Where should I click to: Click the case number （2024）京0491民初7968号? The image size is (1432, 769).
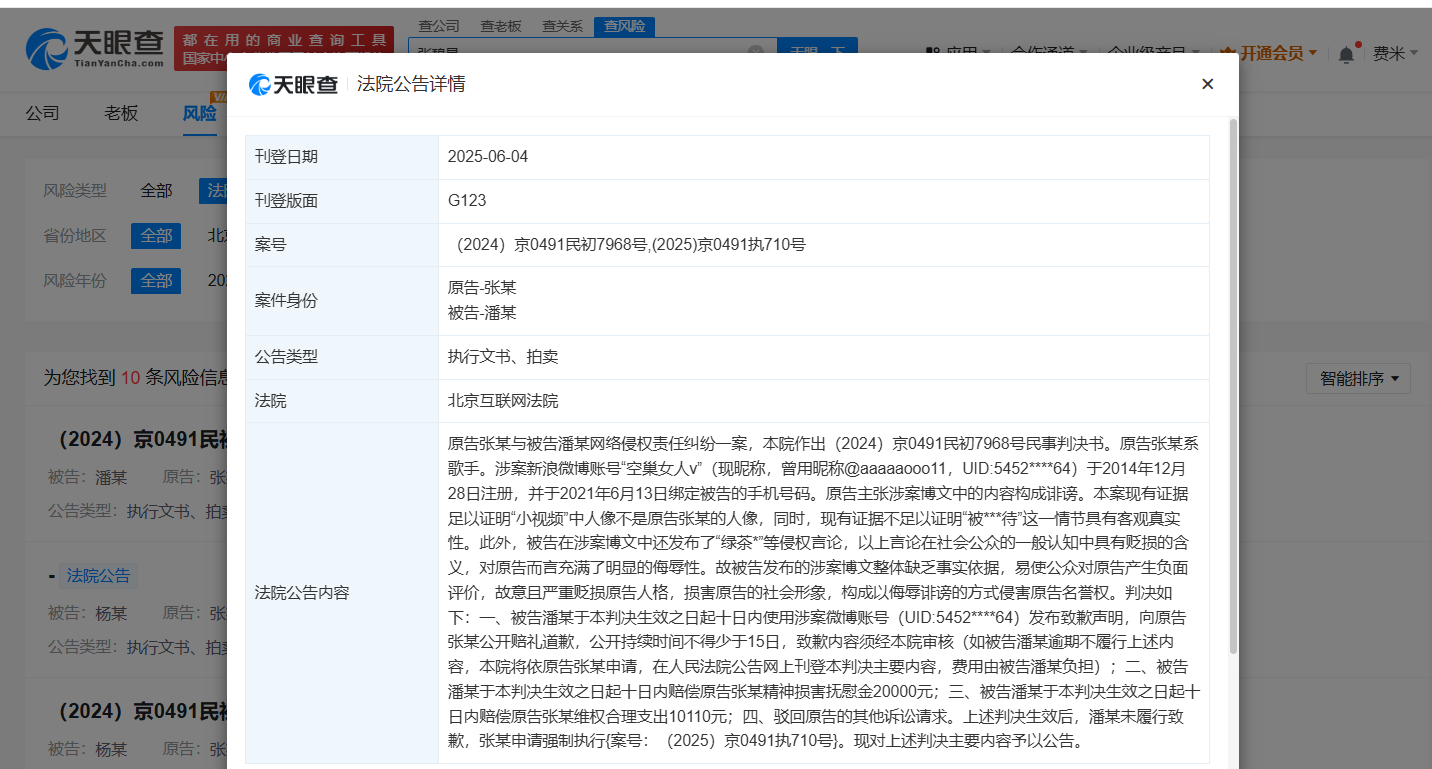click(550, 244)
